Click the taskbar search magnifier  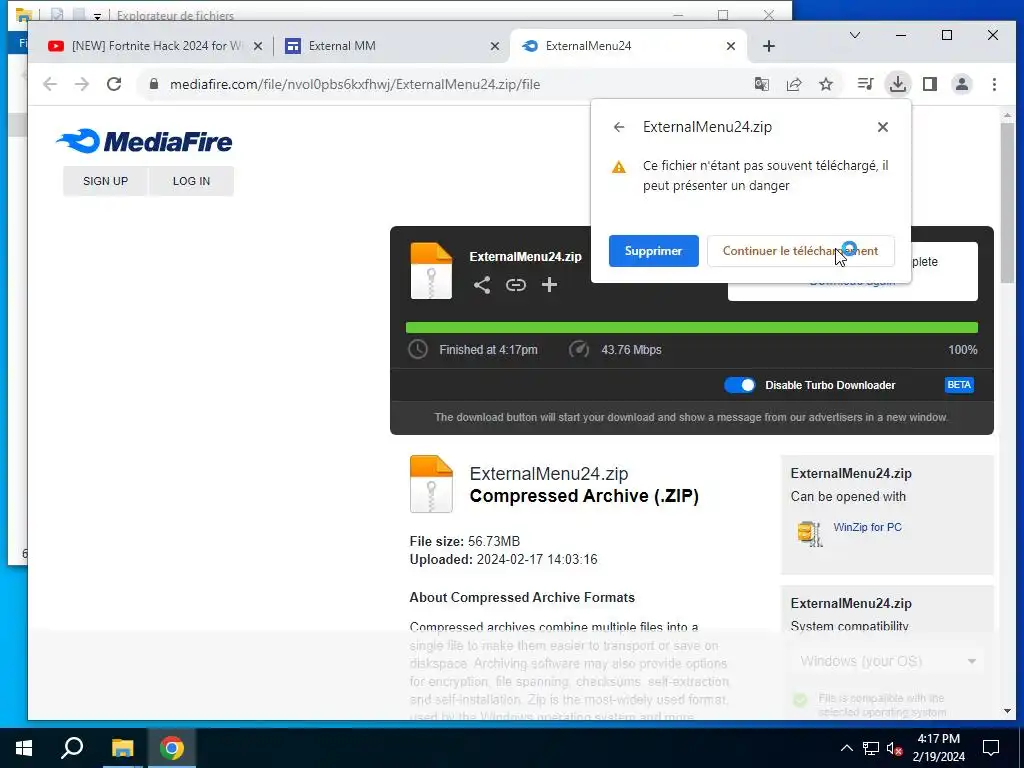[x=72, y=748]
